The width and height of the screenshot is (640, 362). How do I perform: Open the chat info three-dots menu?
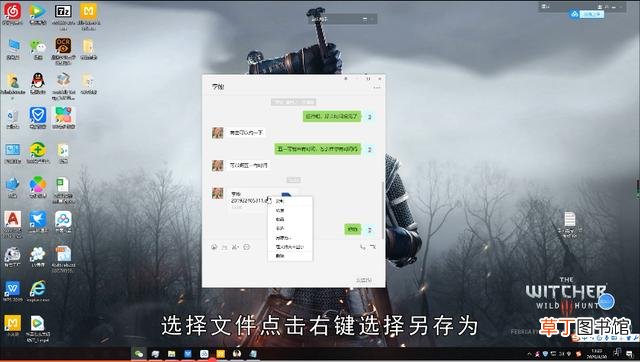click(x=376, y=87)
